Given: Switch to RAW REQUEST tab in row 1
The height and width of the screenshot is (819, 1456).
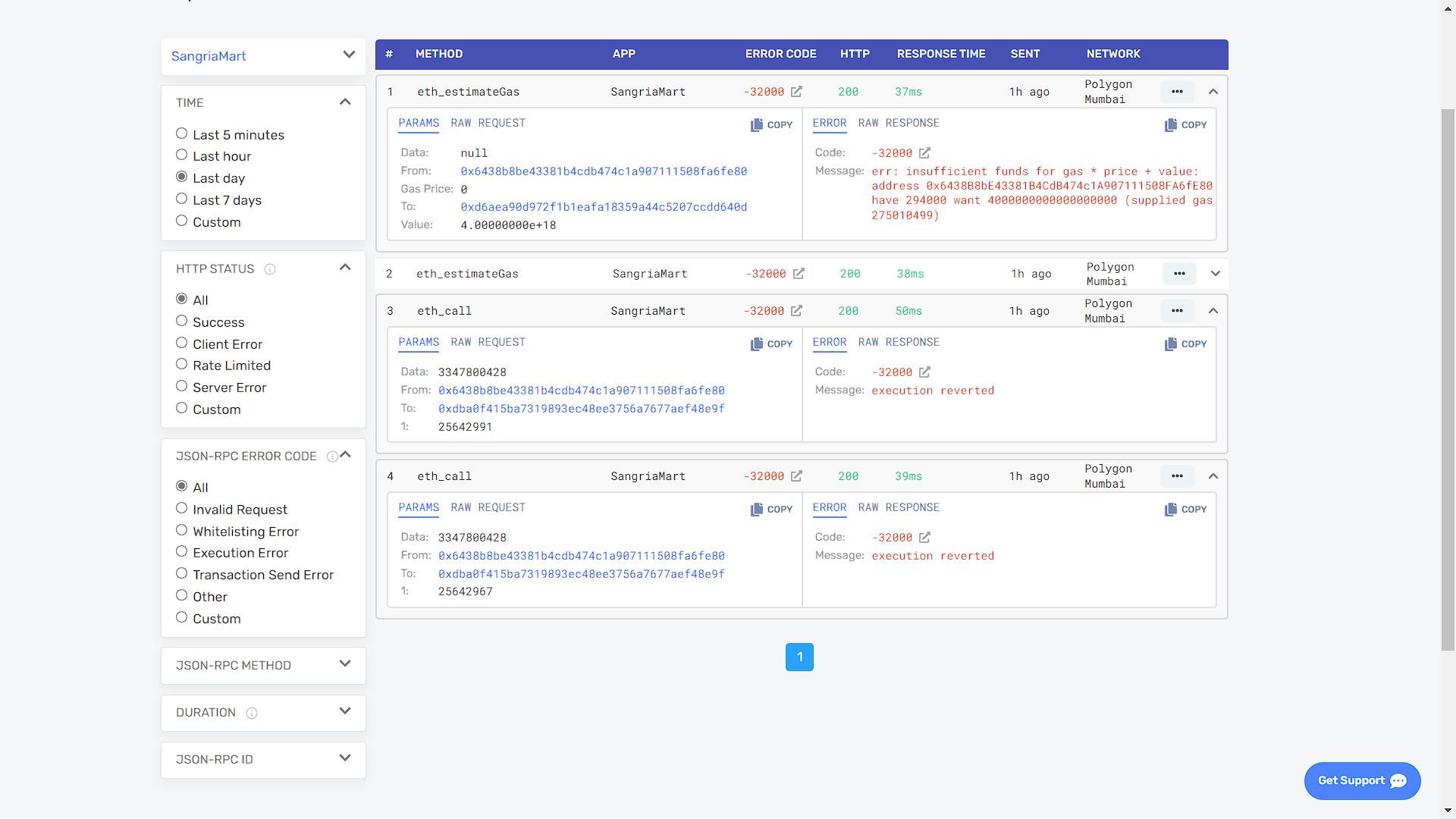Looking at the screenshot, I should 488,122.
